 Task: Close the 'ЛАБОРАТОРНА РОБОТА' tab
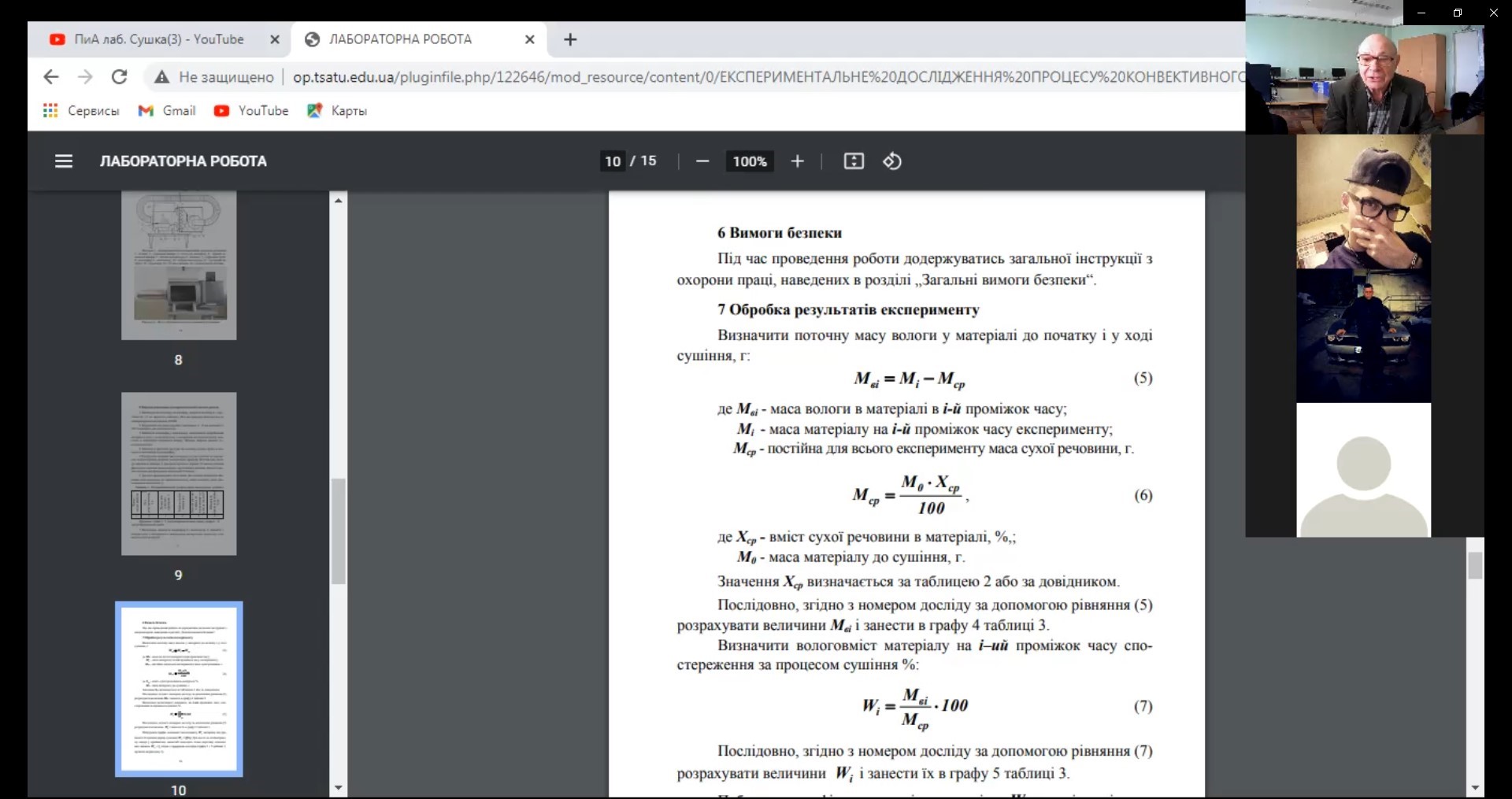coord(530,39)
